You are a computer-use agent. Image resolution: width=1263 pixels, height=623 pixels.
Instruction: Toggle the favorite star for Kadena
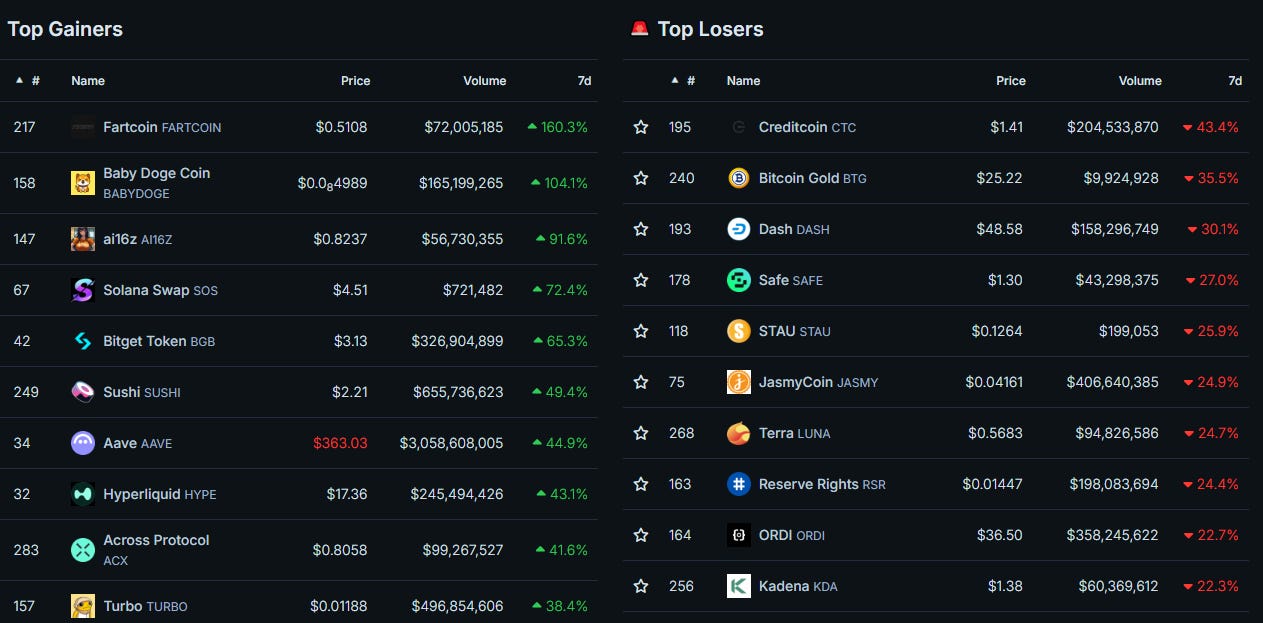click(x=641, y=586)
